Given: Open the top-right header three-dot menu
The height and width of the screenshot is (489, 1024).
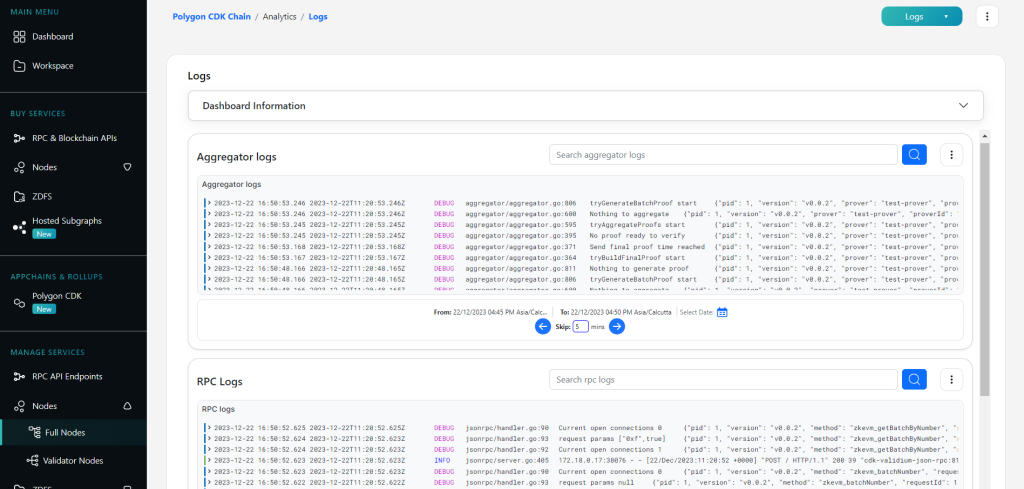Looking at the screenshot, I should click(x=986, y=16).
